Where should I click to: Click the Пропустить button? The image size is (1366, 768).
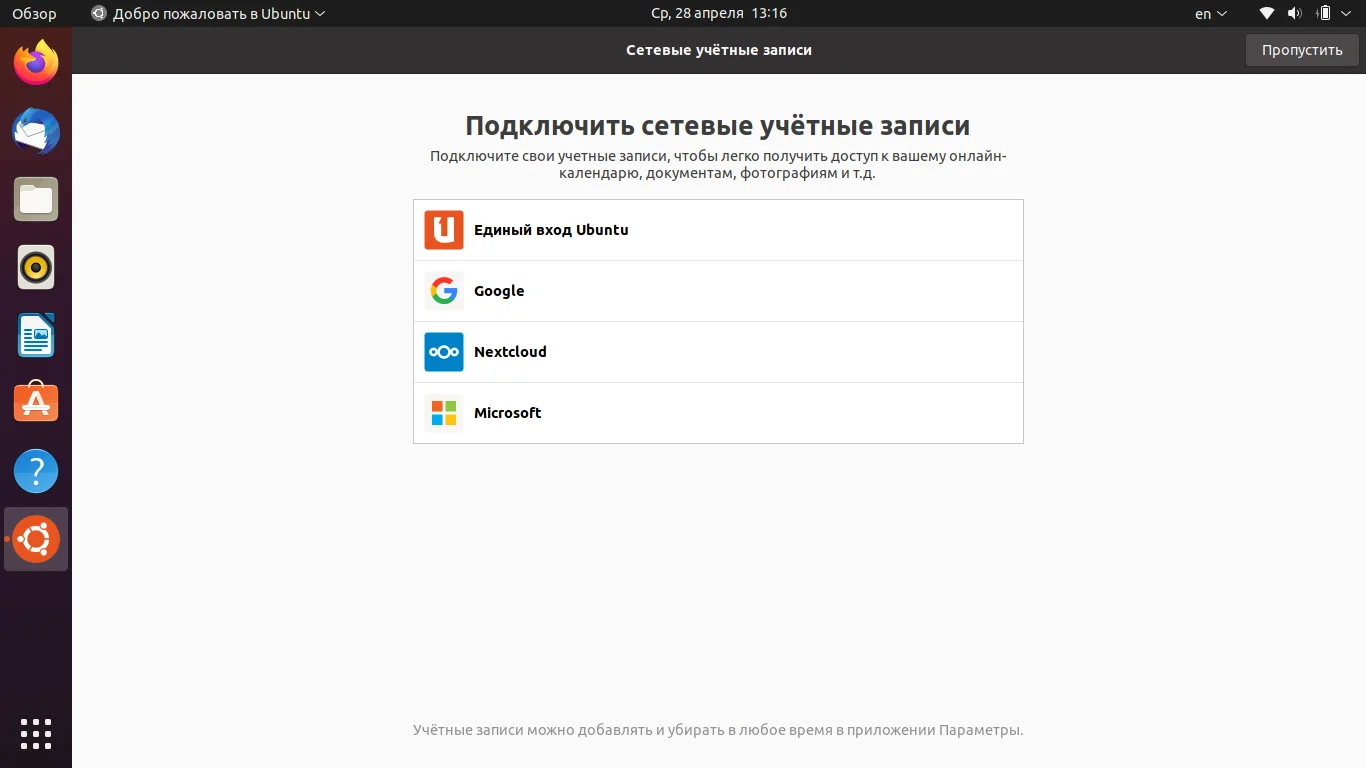click(1301, 49)
